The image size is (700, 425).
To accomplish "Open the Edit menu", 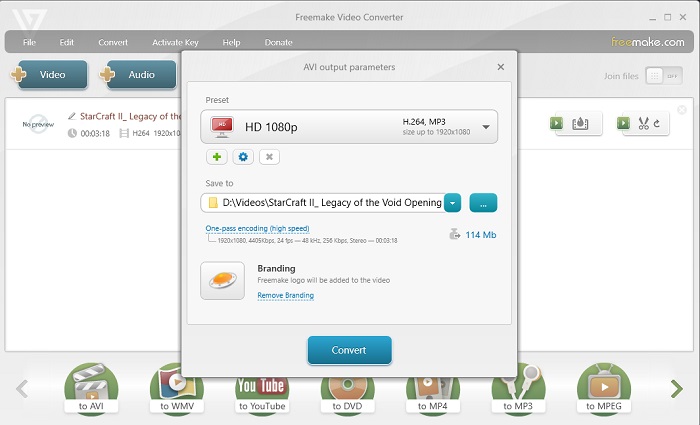I will (67, 42).
